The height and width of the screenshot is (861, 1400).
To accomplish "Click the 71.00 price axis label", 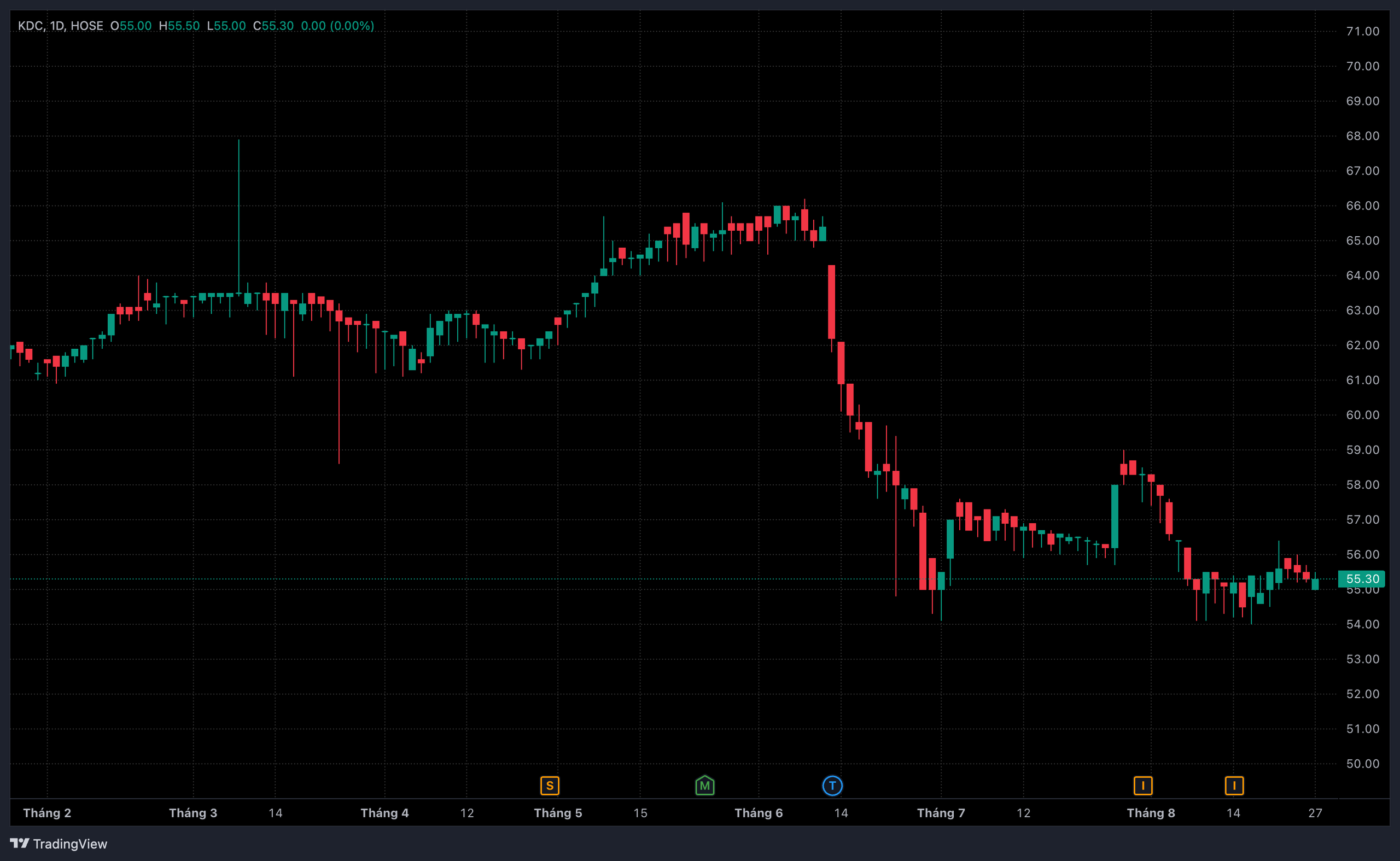I will [x=1362, y=31].
